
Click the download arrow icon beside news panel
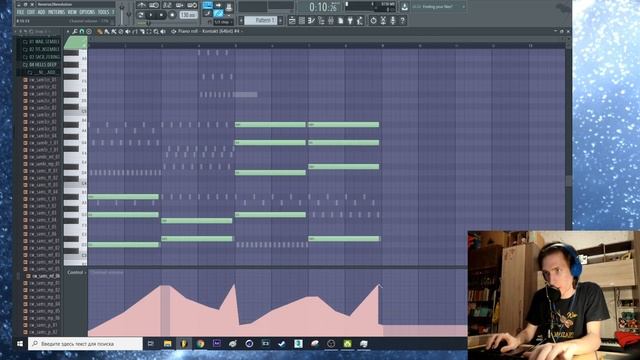click(404, 7)
